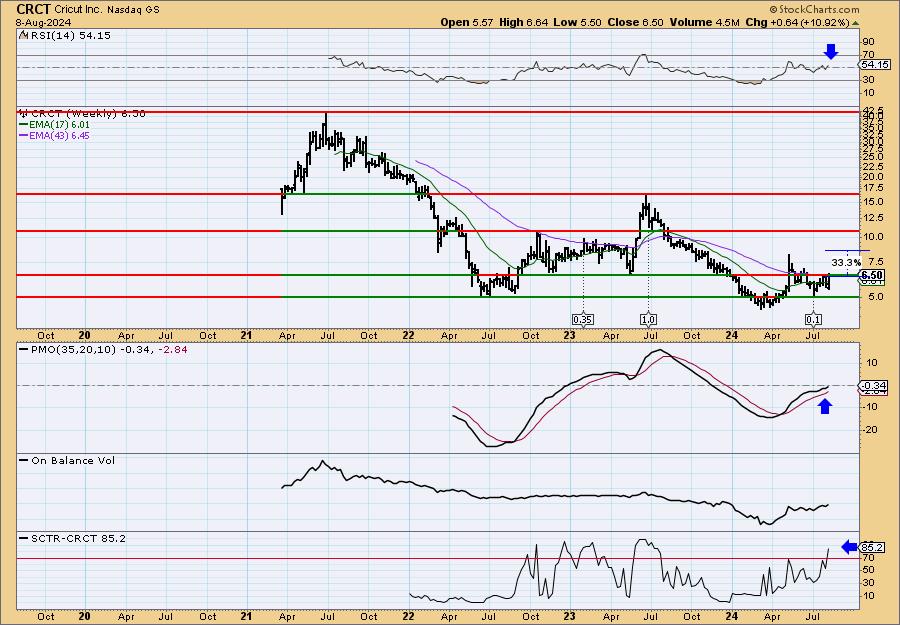Click the High 6.64 value
Viewport: 900px width, 625px height.
pyautogui.click(x=523, y=23)
